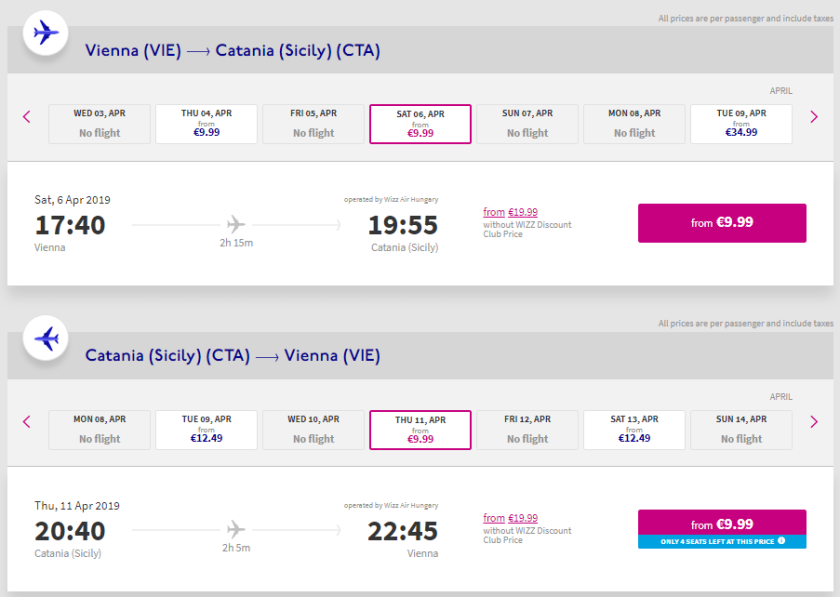
Task: Open return from €19.99 non-club price link
Action: [x=510, y=518]
